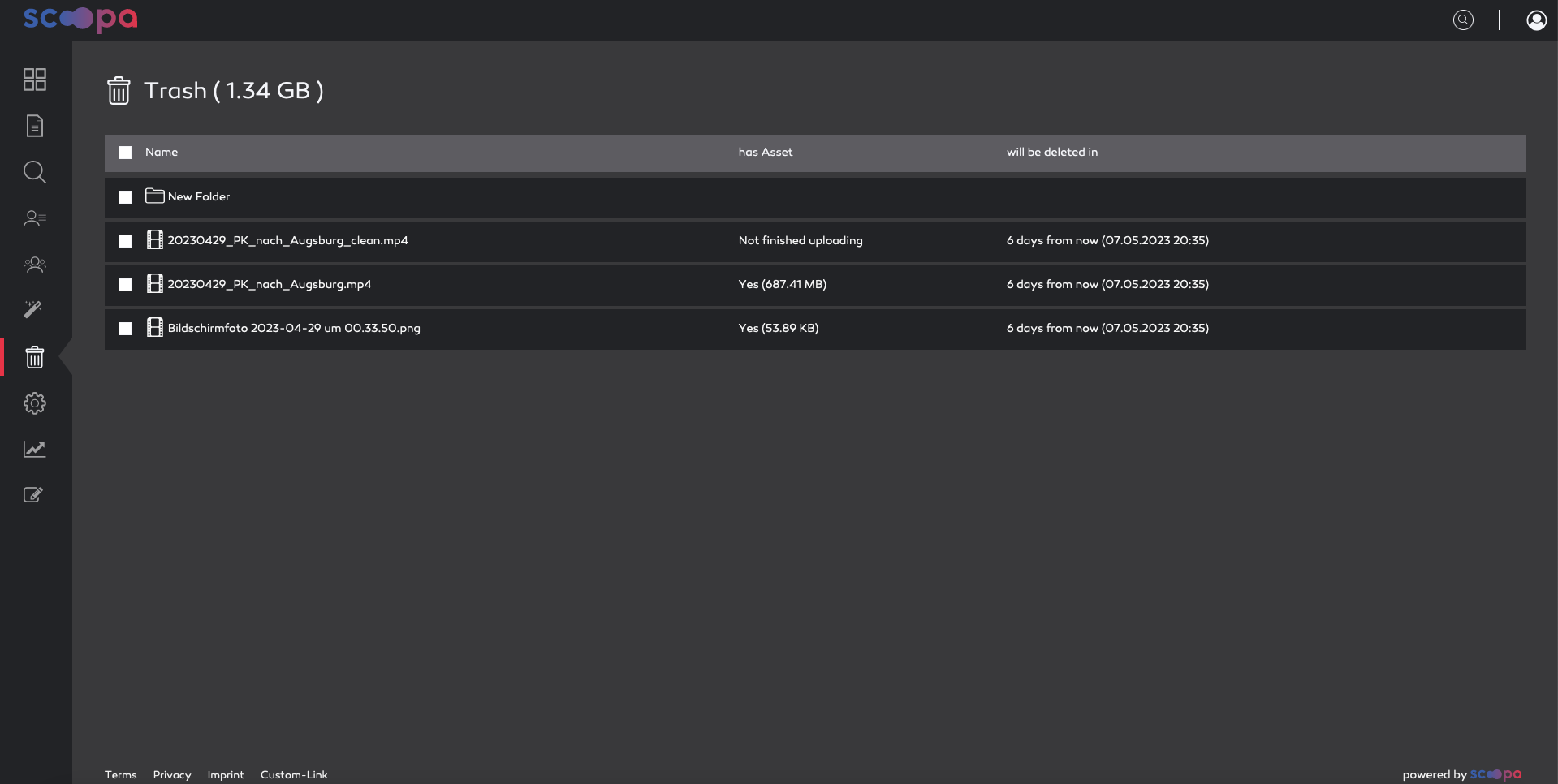Click the Scoopa logo in header
This screenshot has height=784, width=1558.
click(80, 19)
